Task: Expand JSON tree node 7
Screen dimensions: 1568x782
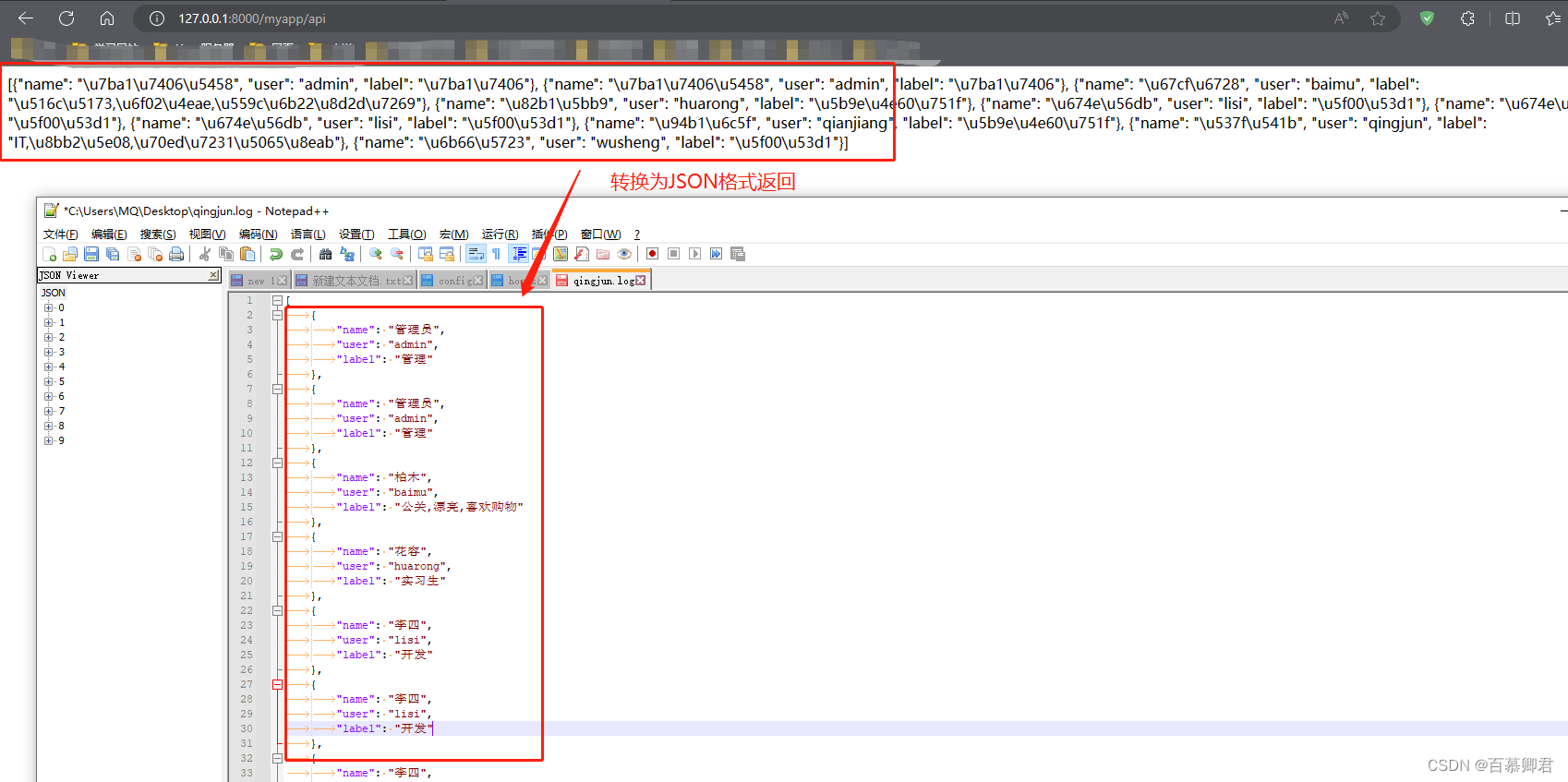Action: coord(48,411)
